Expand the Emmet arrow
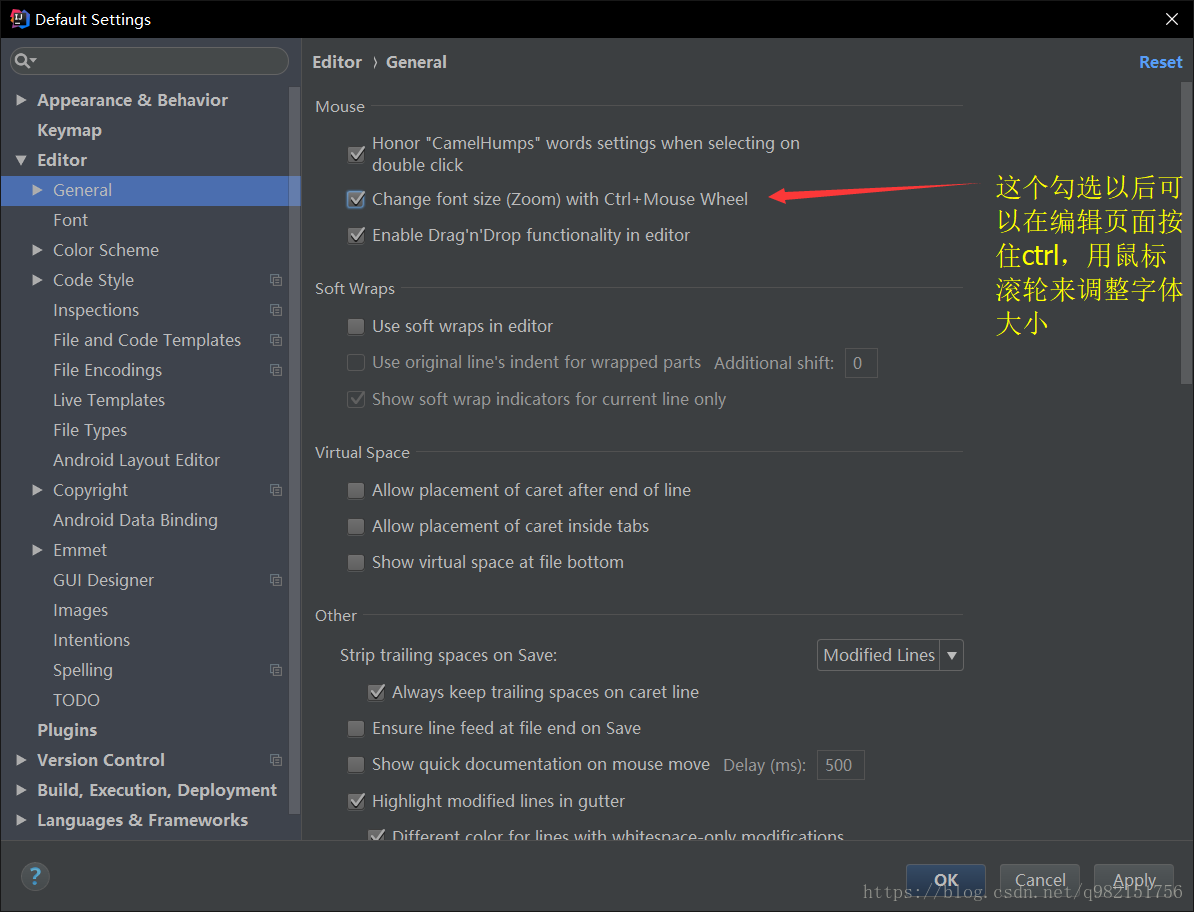The height and width of the screenshot is (912, 1194). click(x=37, y=550)
